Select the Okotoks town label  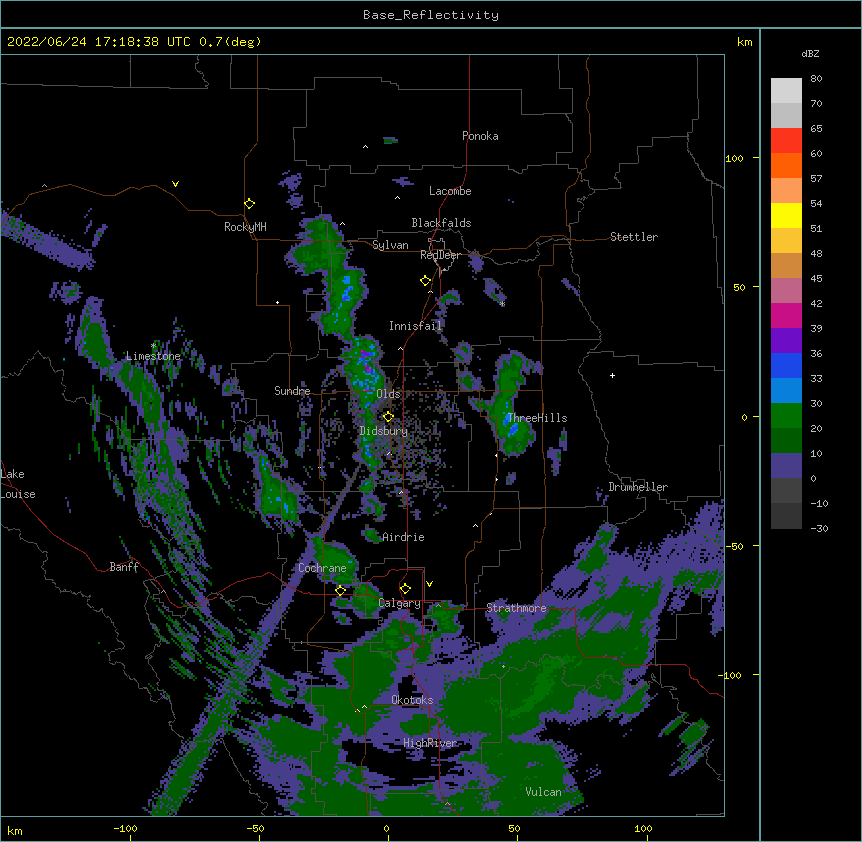[x=412, y=700]
